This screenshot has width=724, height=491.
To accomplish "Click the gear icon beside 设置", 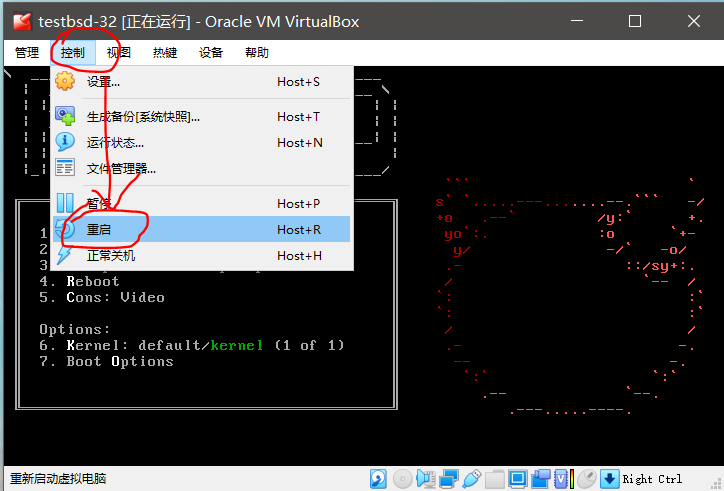I will (x=65, y=82).
